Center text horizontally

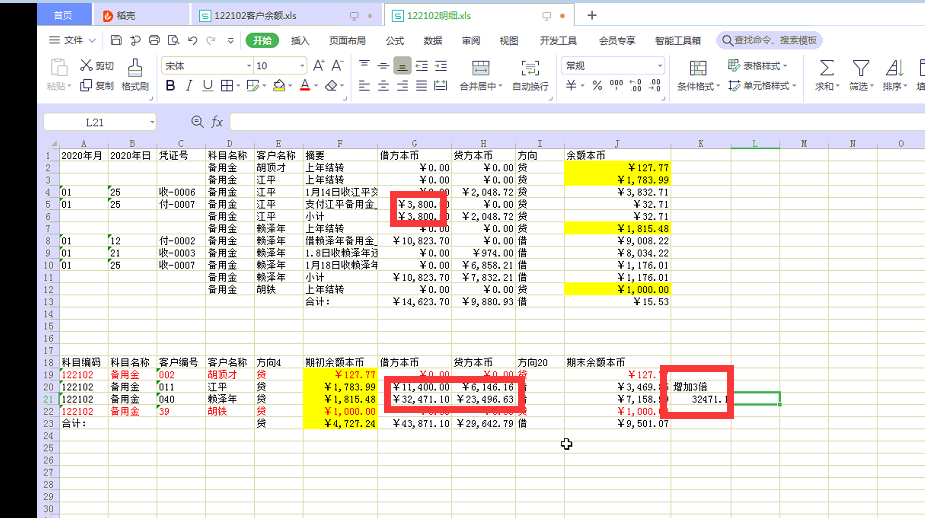pos(383,86)
